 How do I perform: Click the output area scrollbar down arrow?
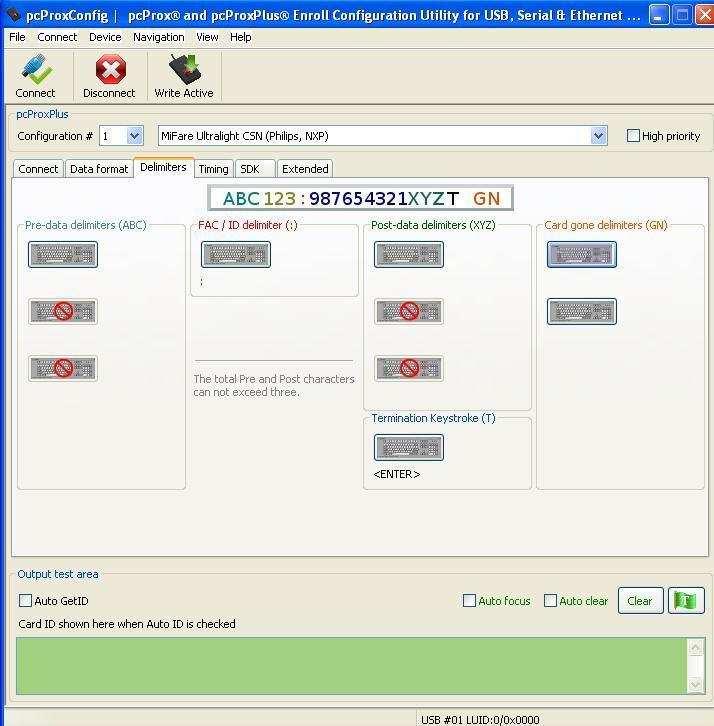(x=695, y=685)
